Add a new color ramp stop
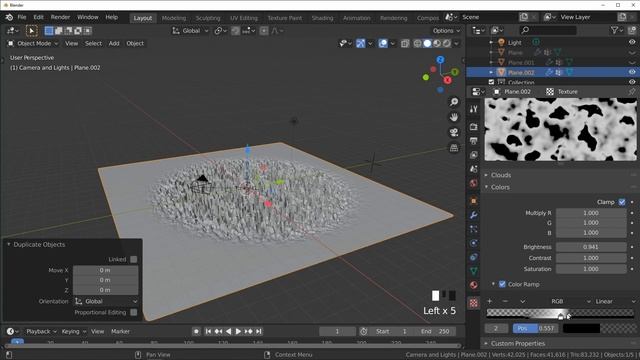 [x=490, y=301]
